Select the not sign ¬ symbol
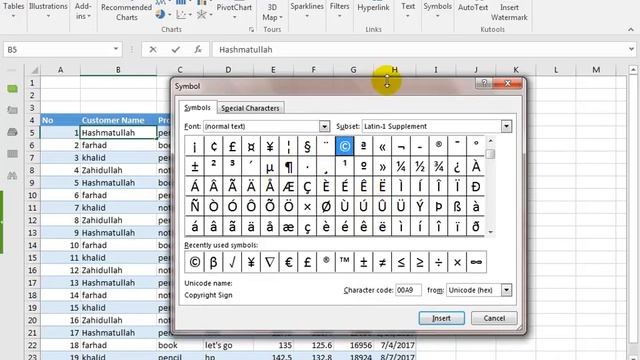The height and width of the screenshot is (360, 640). click(x=401, y=146)
